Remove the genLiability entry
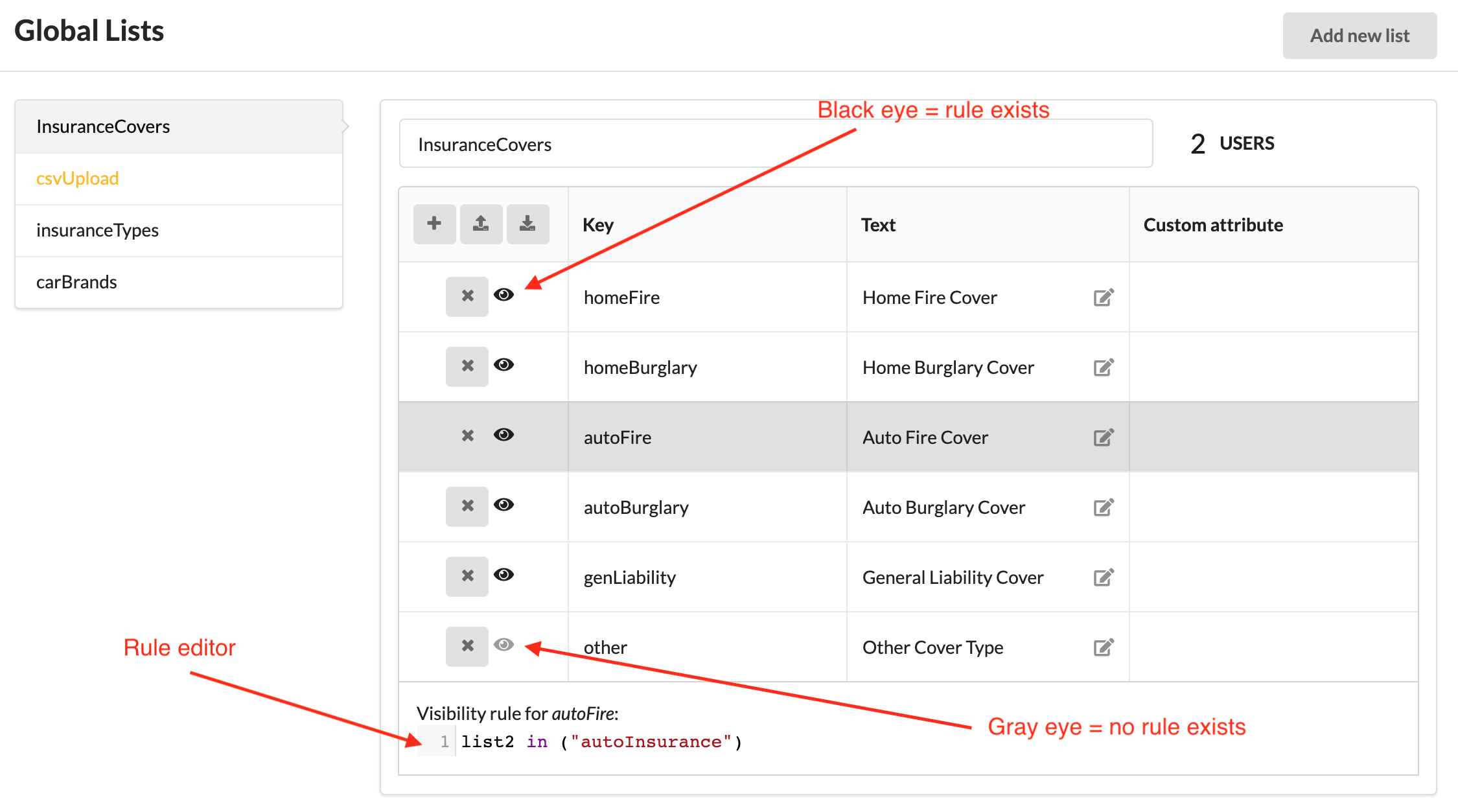The width and height of the screenshot is (1458, 812). pyautogui.click(x=467, y=577)
